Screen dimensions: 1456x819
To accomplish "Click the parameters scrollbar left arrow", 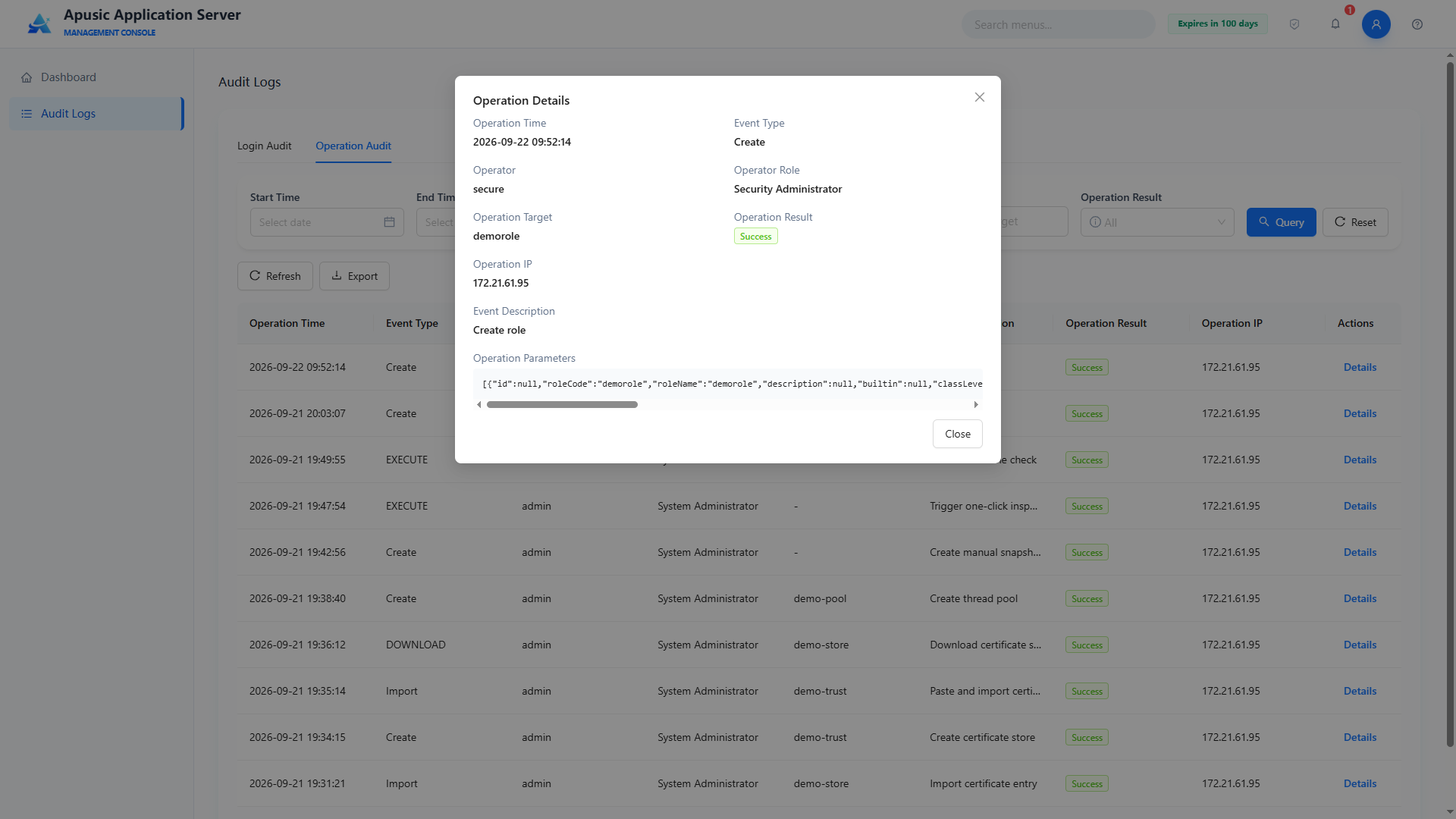I will (x=479, y=405).
